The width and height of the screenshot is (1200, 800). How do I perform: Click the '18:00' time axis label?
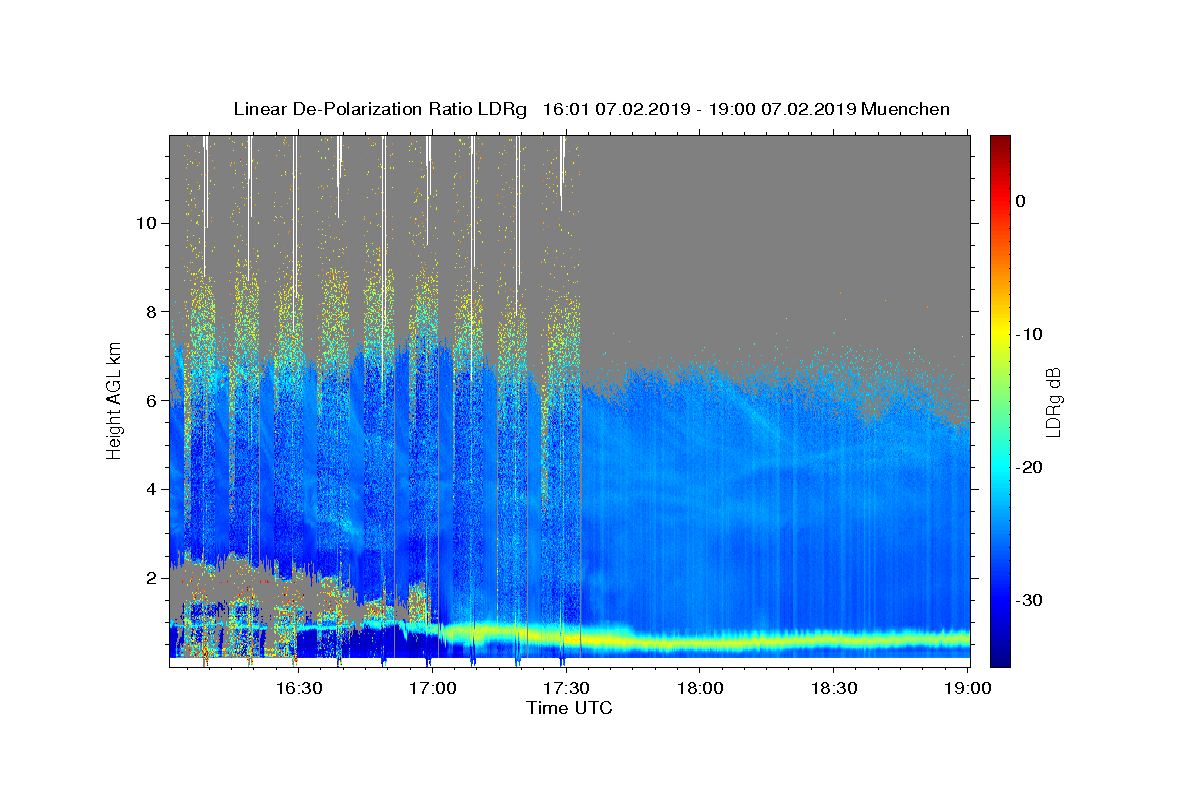(700, 688)
